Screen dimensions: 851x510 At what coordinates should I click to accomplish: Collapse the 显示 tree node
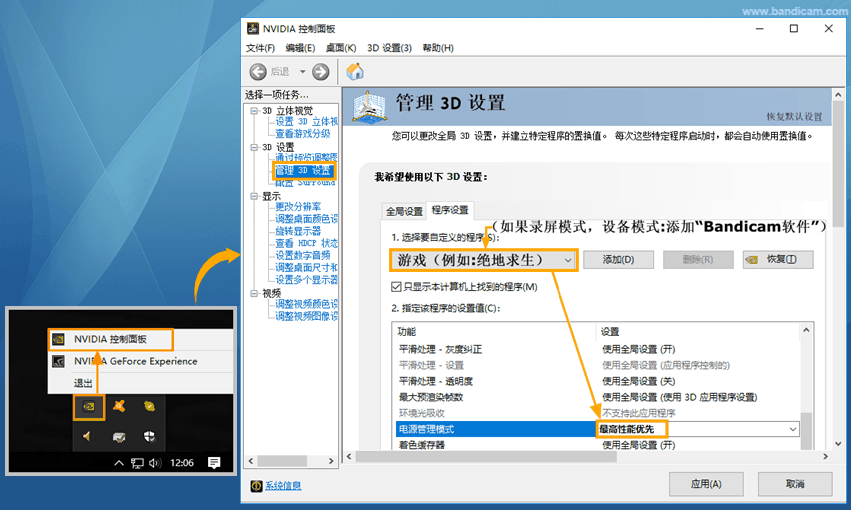tap(254, 196)
